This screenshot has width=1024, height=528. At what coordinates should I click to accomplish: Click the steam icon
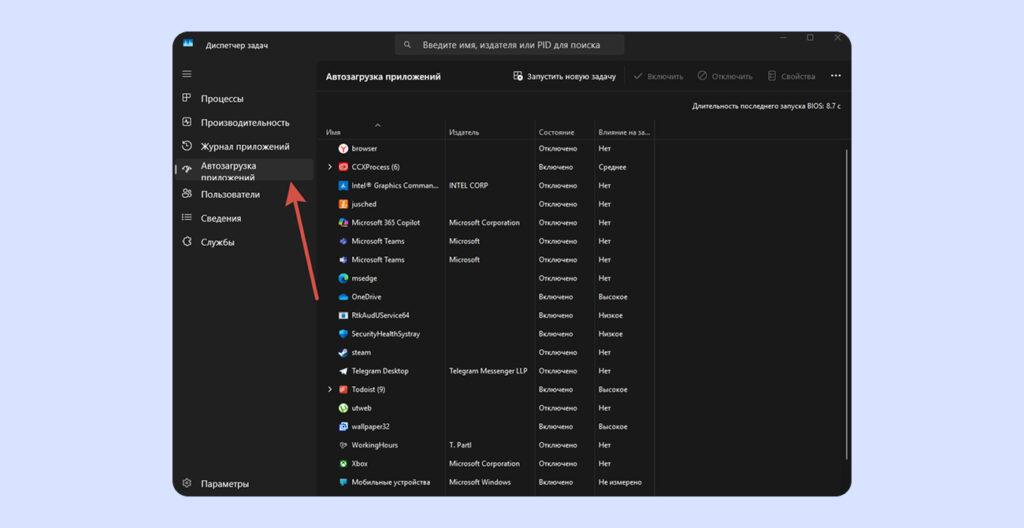pyautogui.click(x=344, y=352)
